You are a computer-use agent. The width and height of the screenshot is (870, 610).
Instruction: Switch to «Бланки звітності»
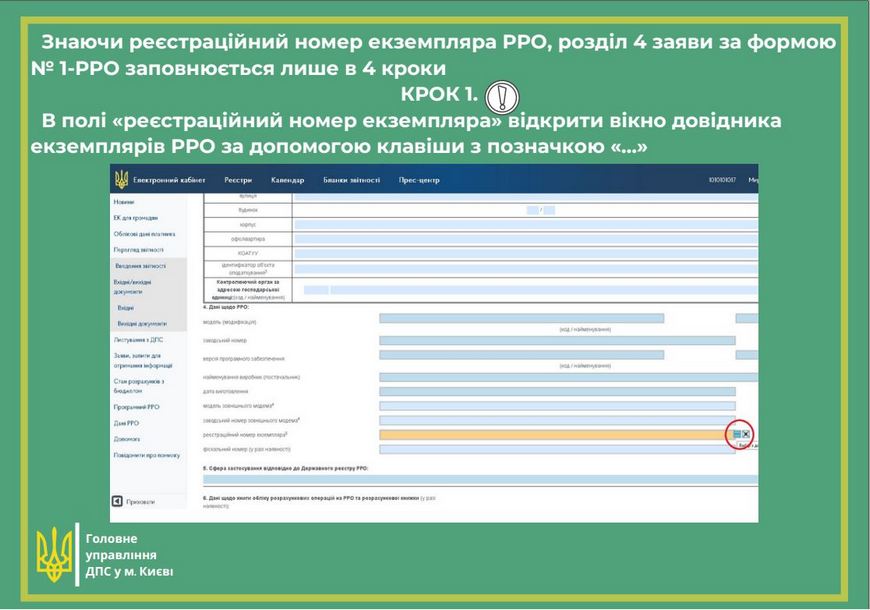pyautogui.click(x=354, y=182)
